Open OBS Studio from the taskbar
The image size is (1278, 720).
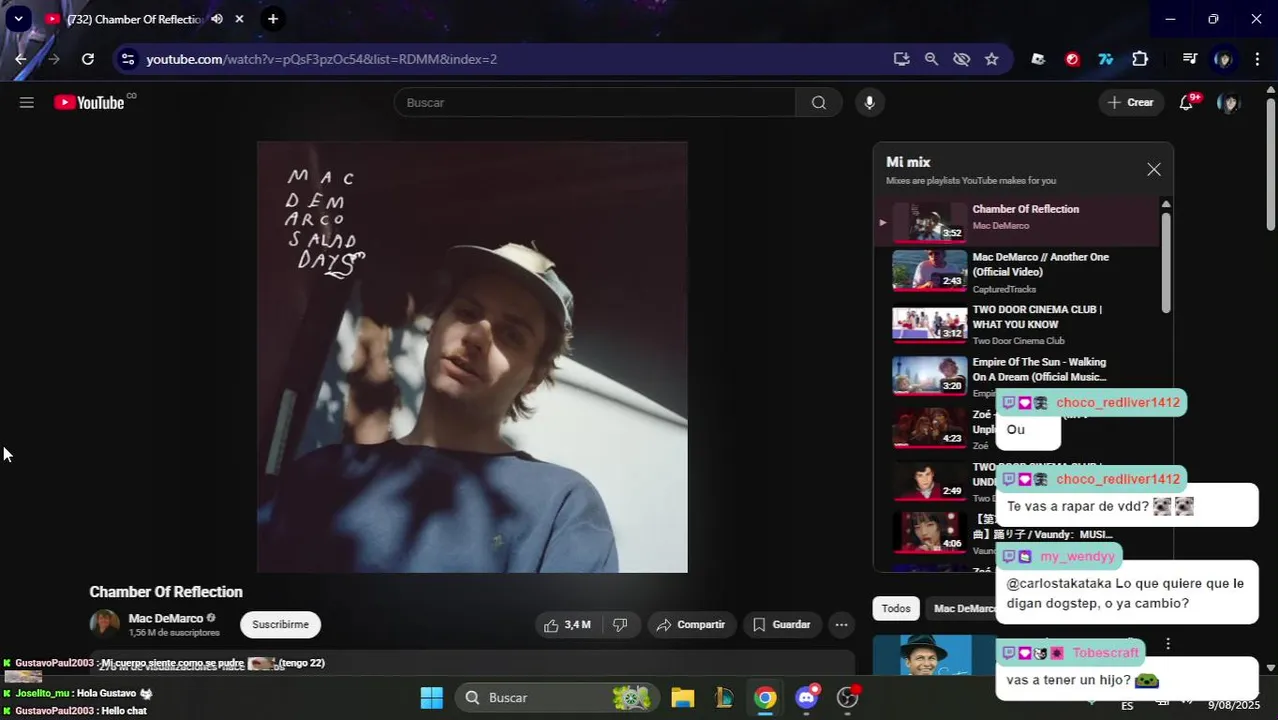pos(848,697)
